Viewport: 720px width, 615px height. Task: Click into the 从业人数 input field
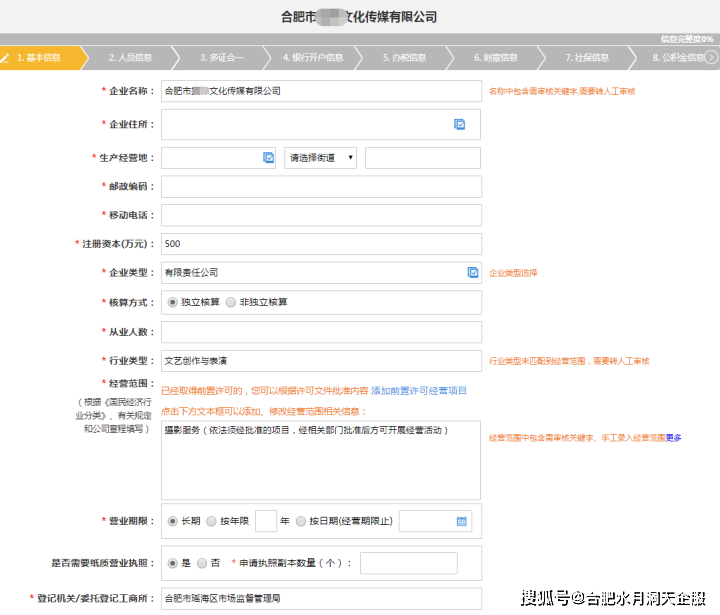pyautogui.click(x=321, y=332)
